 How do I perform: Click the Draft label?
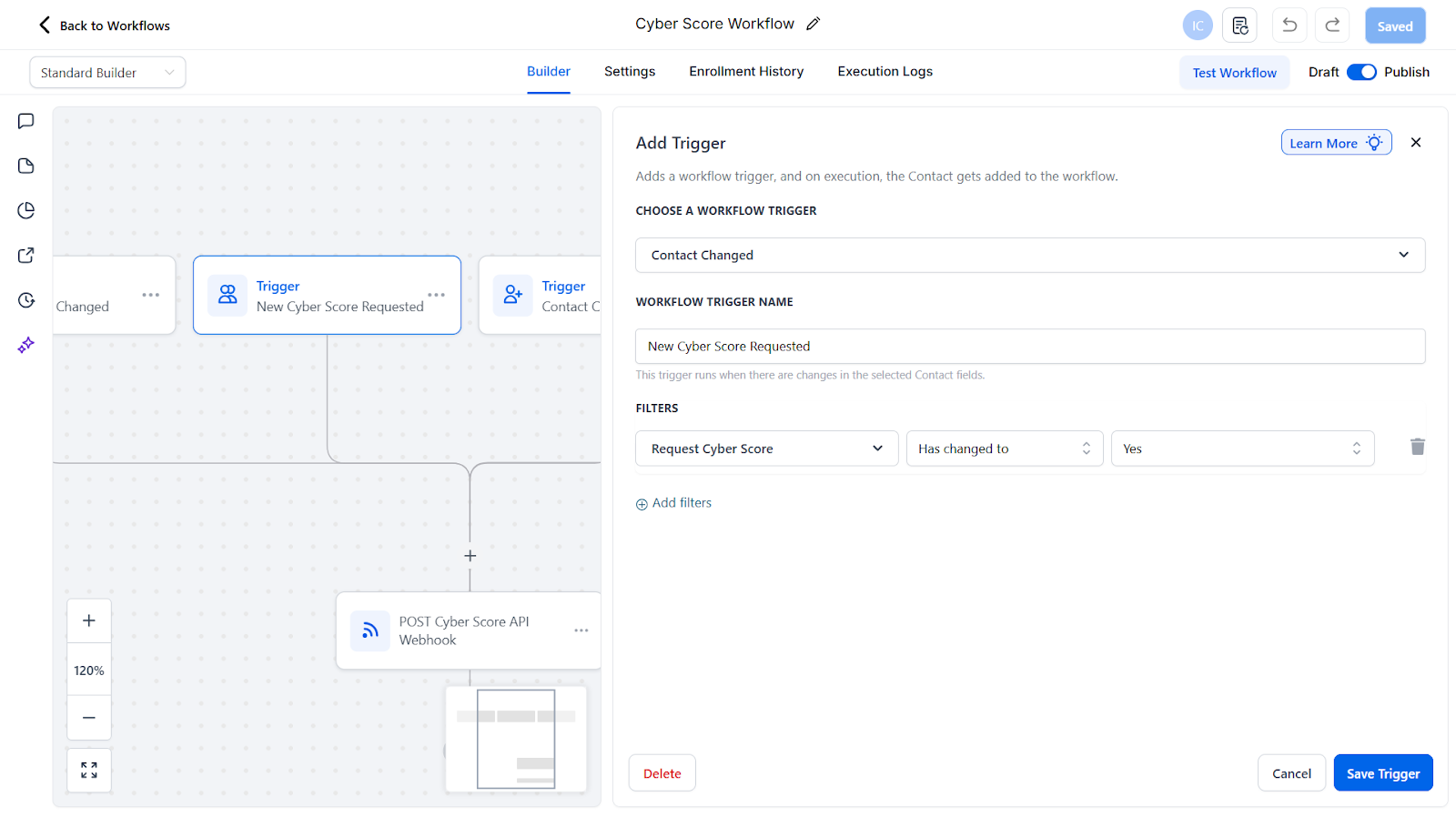tap(1323, 72)
